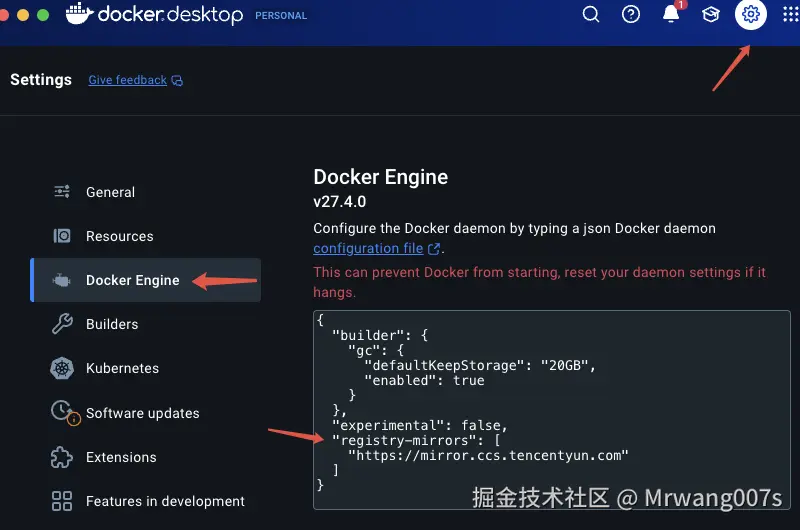Click the red daemon warning message
800x530 pixels.
pos(539,282)
